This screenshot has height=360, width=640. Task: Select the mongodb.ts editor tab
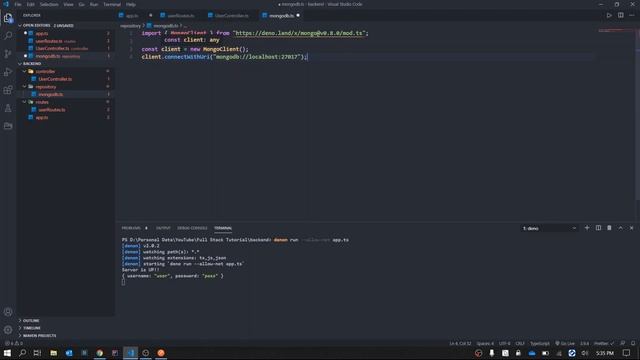point(281,16)
